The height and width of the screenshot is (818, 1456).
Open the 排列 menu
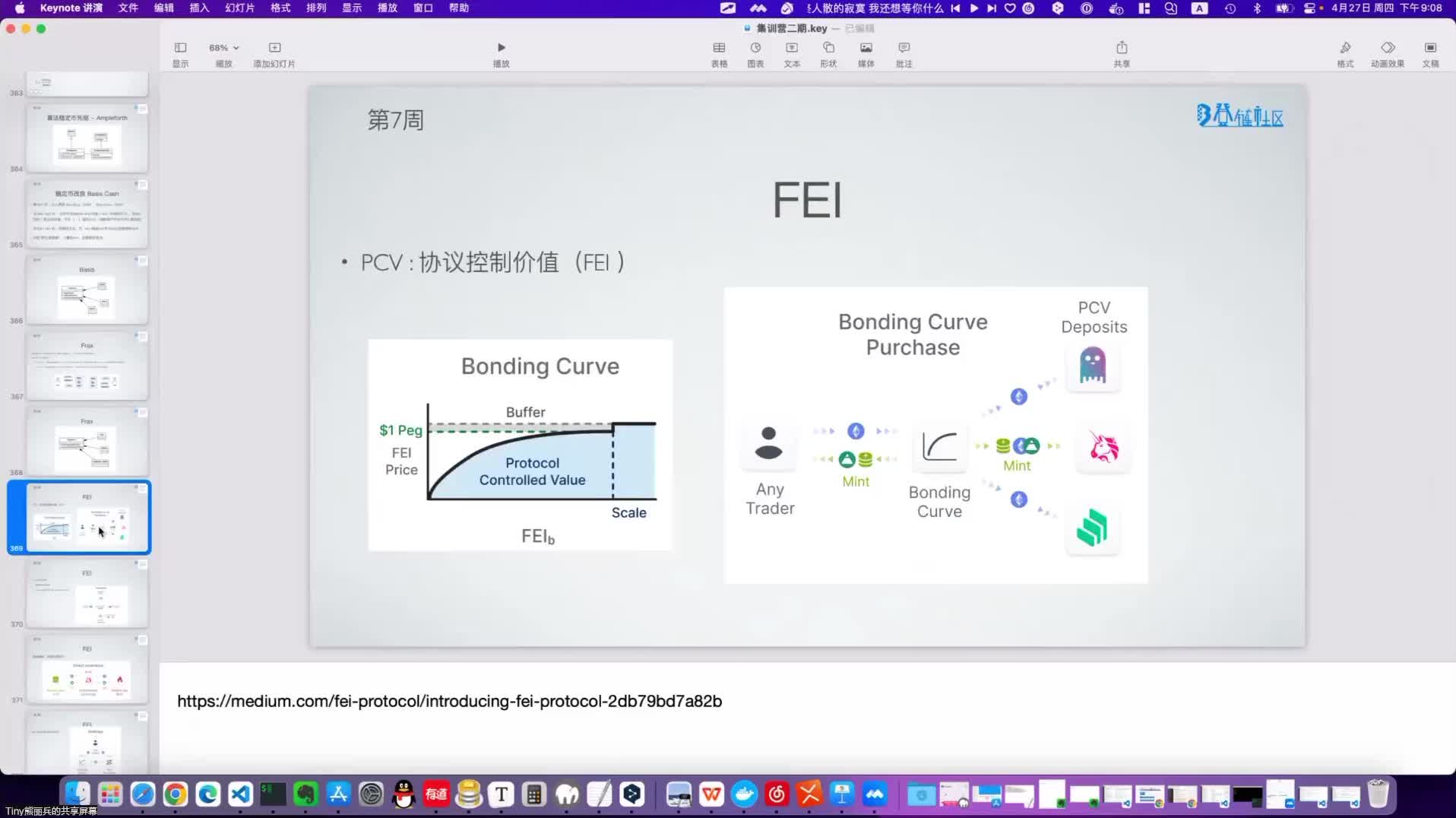316,8
